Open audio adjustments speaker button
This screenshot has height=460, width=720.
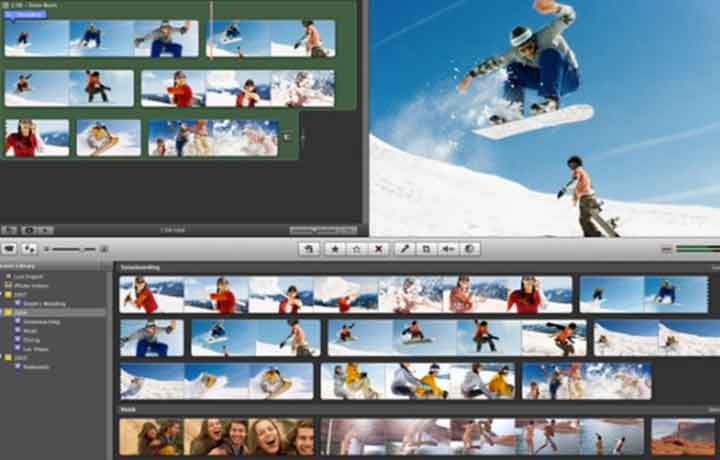tap(448, 248)
